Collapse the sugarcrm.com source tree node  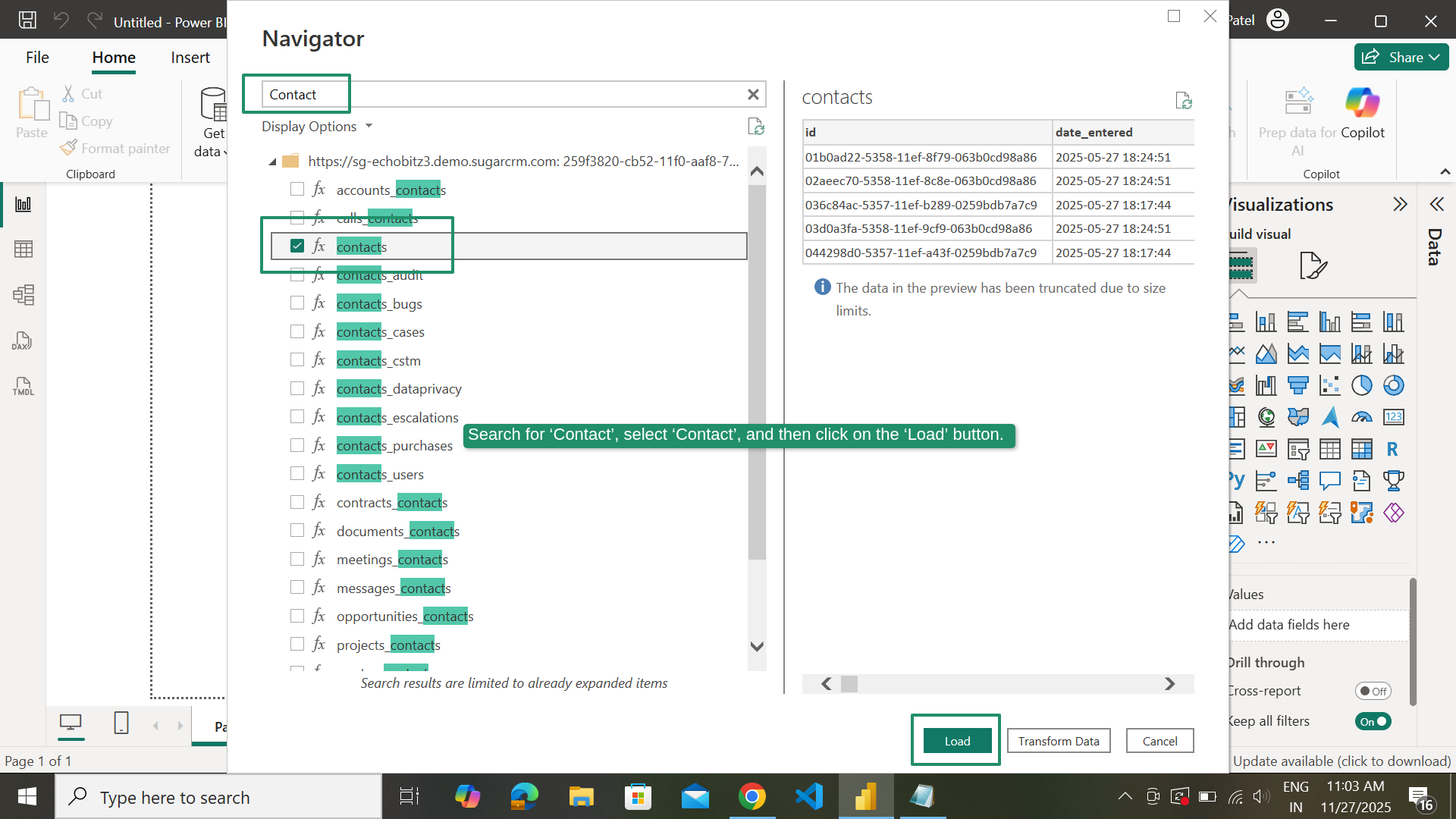coord(271,162)
